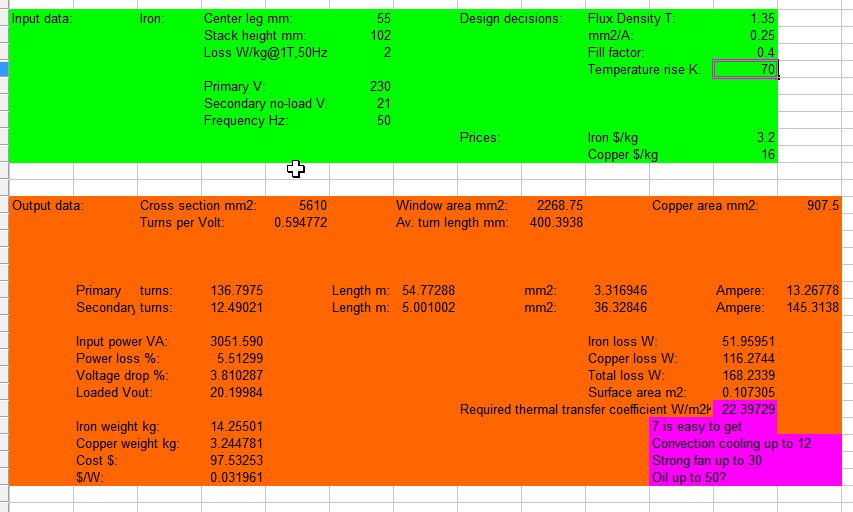Select Copper area value 907.5

click(x=823, y=206)
